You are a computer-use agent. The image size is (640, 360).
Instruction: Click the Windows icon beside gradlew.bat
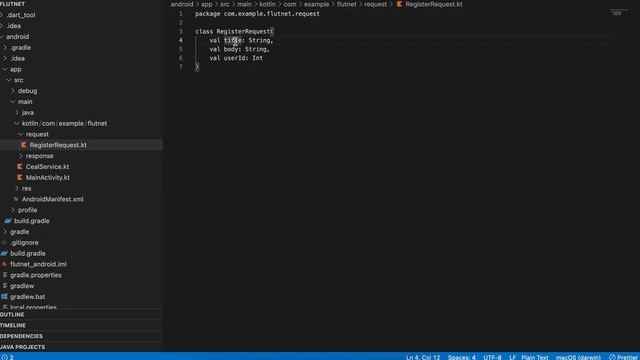(x=4, y=297)
